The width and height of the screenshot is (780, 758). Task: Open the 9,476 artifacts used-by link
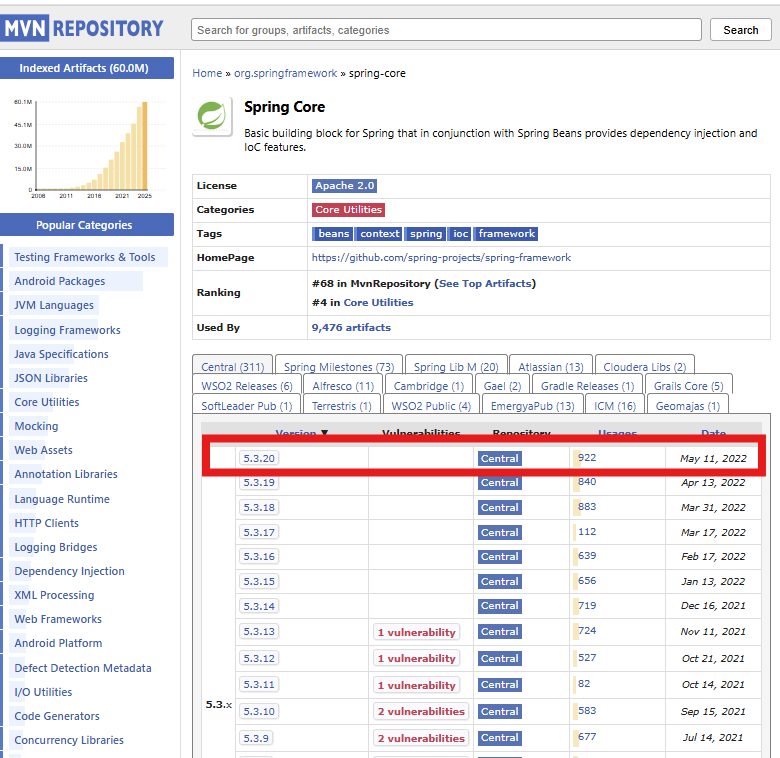351,328
